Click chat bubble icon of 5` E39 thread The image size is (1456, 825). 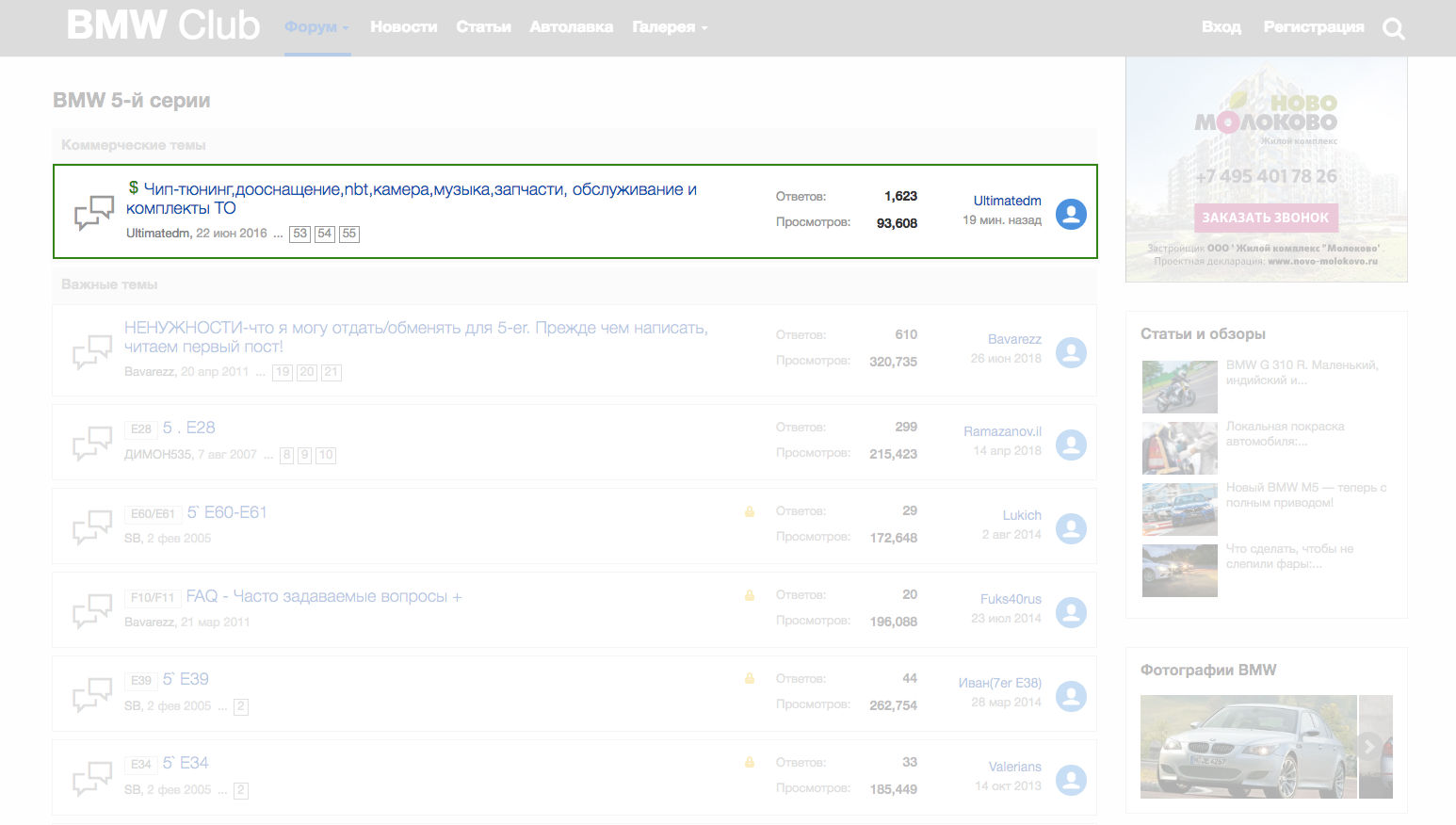92,695
